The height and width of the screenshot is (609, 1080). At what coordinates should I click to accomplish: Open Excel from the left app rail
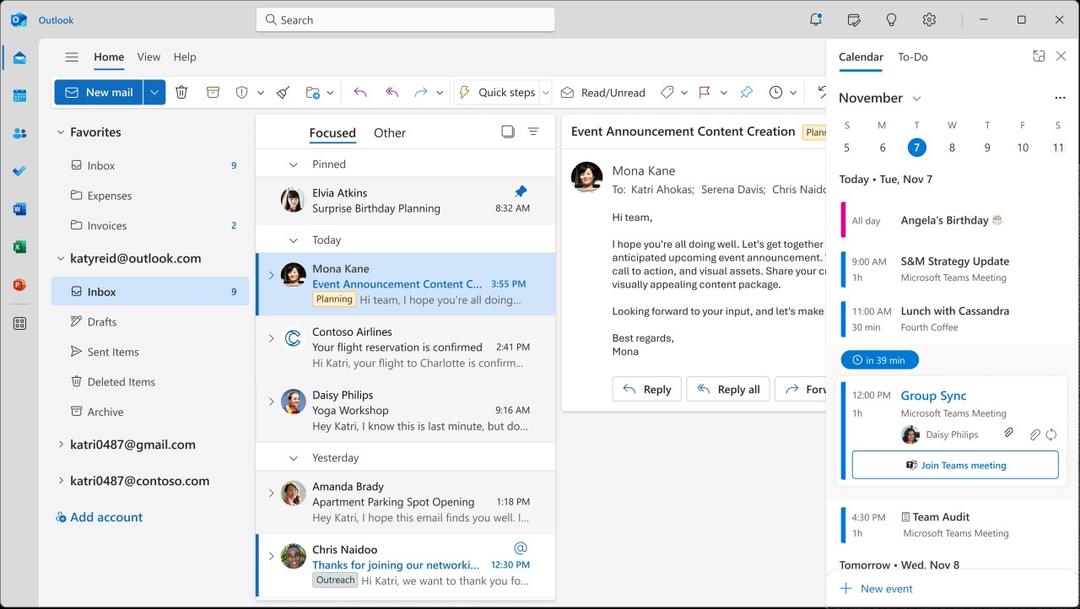(x=18, y=246)
